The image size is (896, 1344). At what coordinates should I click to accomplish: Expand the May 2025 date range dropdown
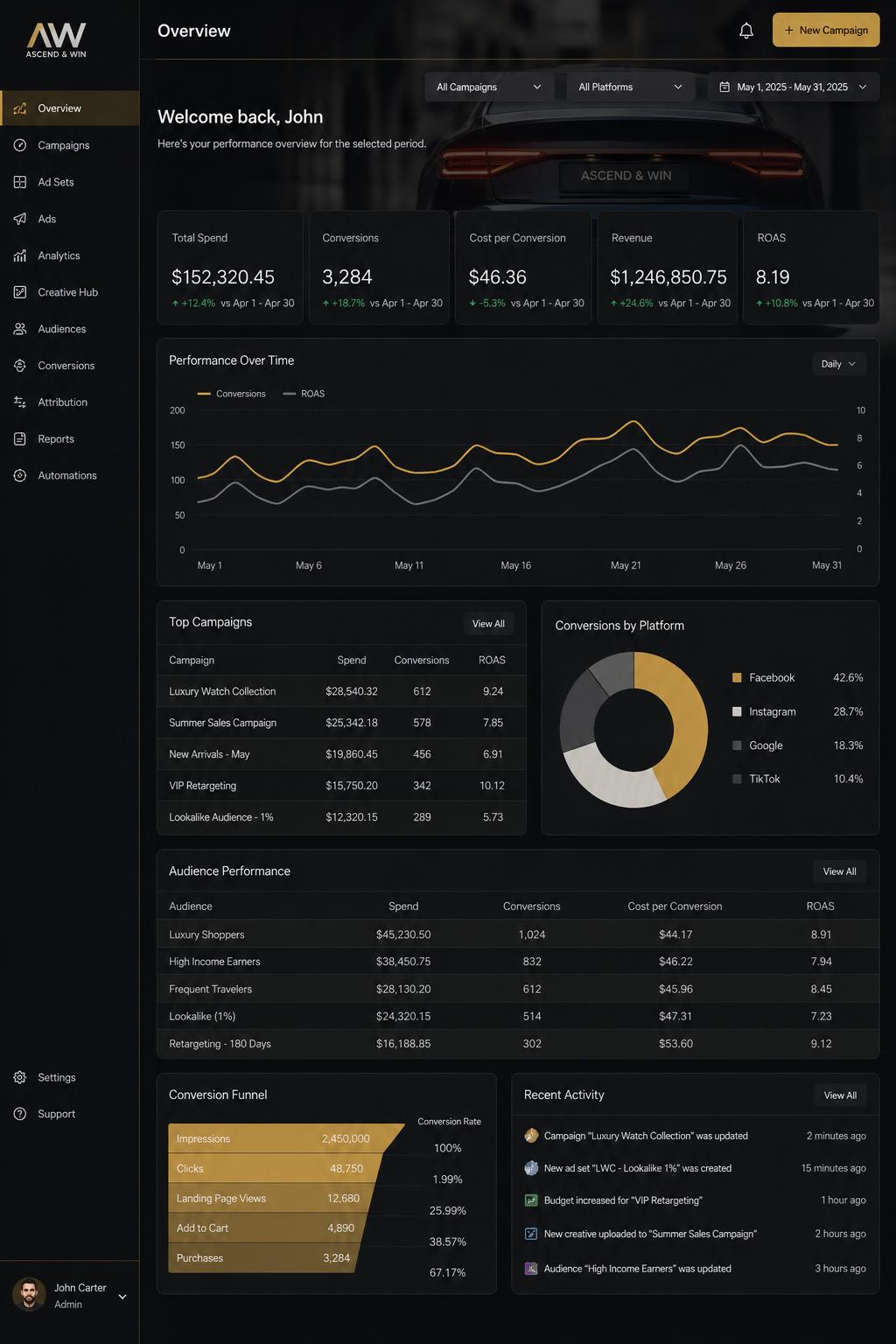(x=794, y=87)
